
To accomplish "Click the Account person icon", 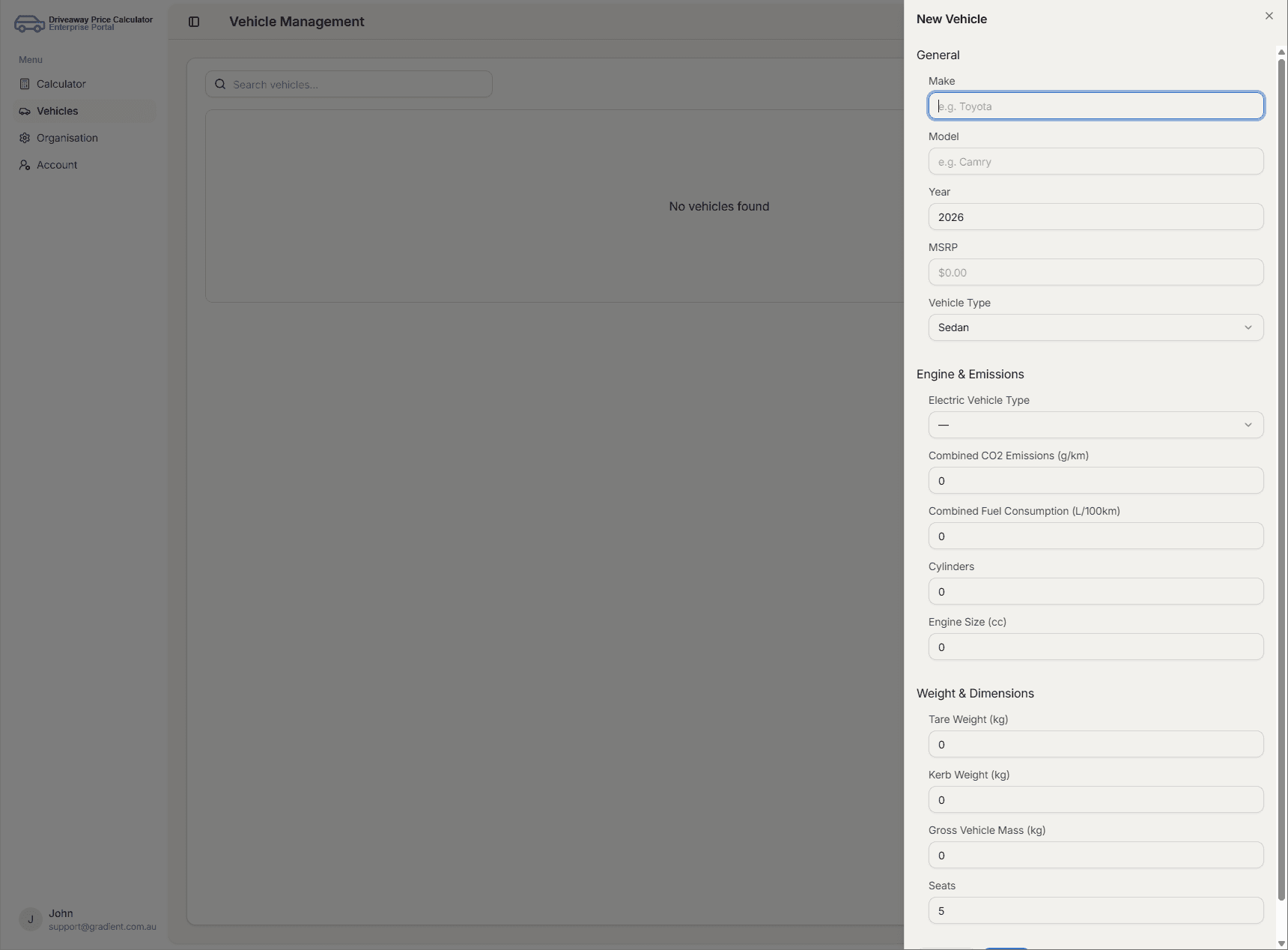I will pyautogui.click(x=25, y=165).
